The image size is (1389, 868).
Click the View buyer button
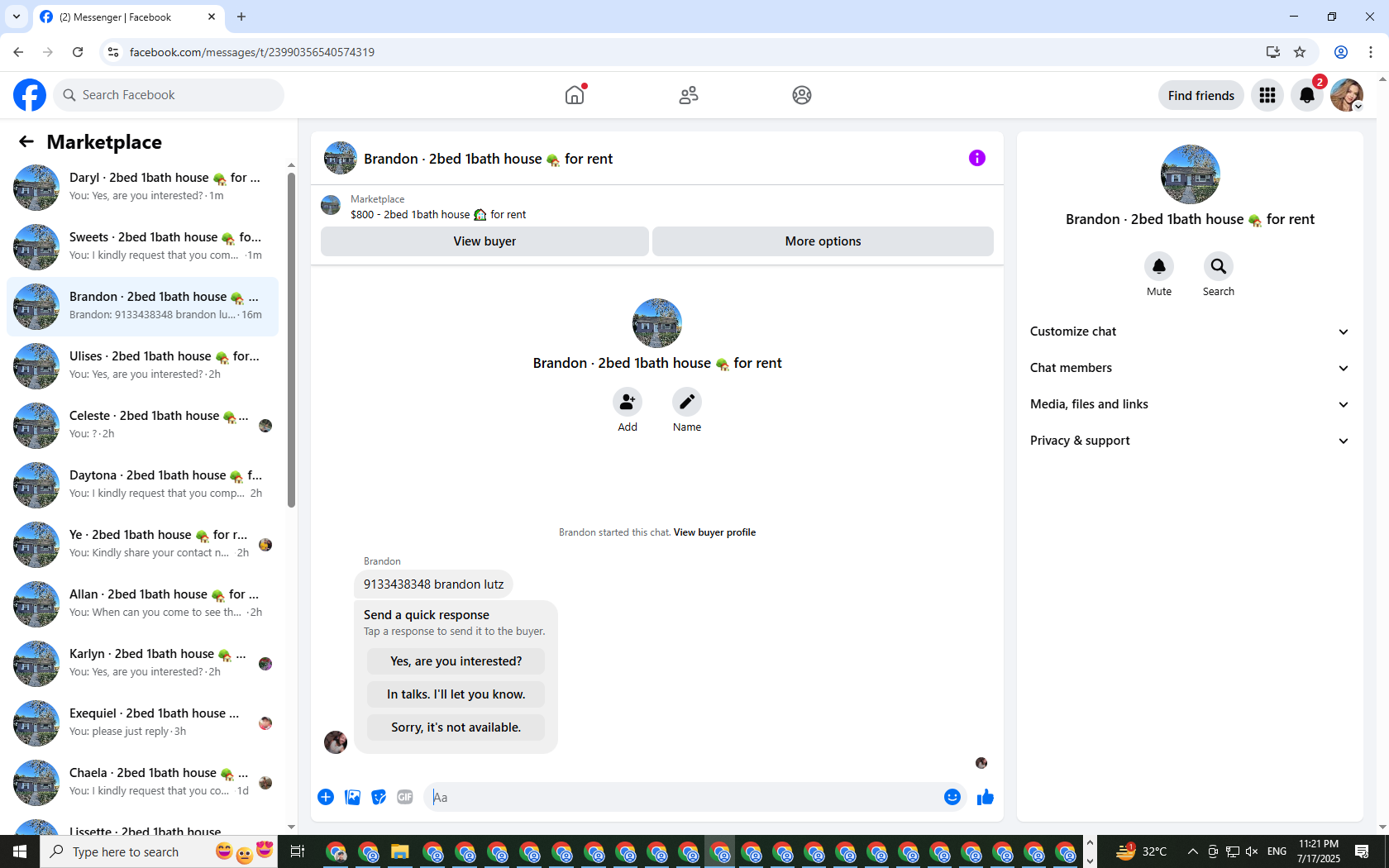[x=484, y=241]
